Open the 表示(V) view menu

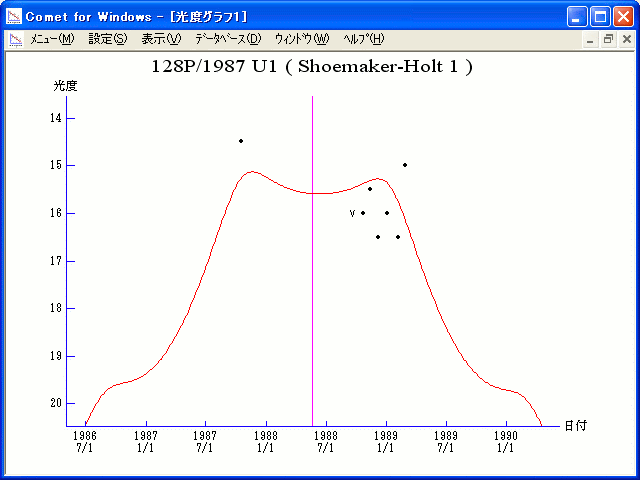160,39
